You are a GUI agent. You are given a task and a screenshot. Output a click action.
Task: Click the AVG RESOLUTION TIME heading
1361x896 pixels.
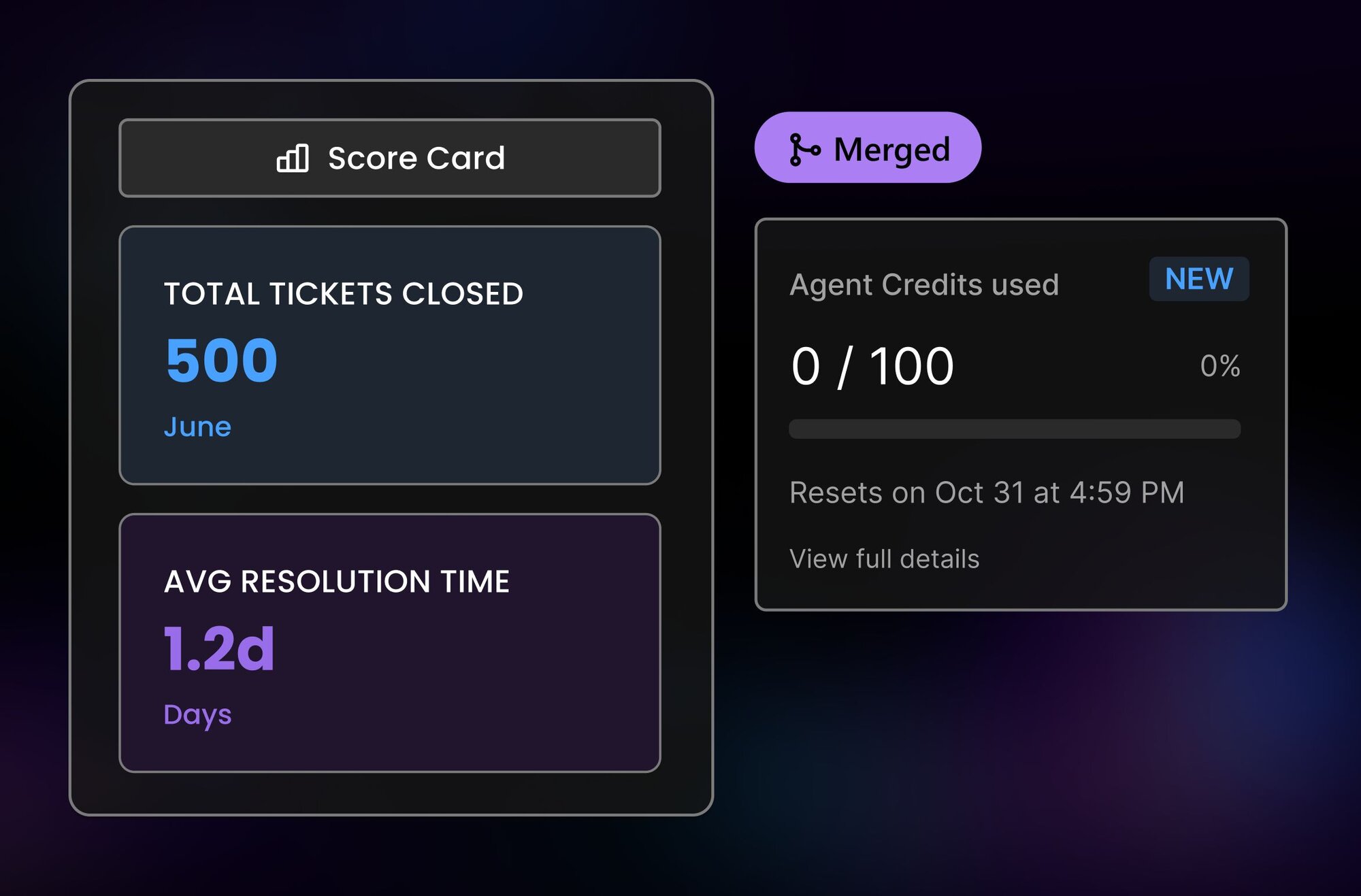(x=337, y=582)
